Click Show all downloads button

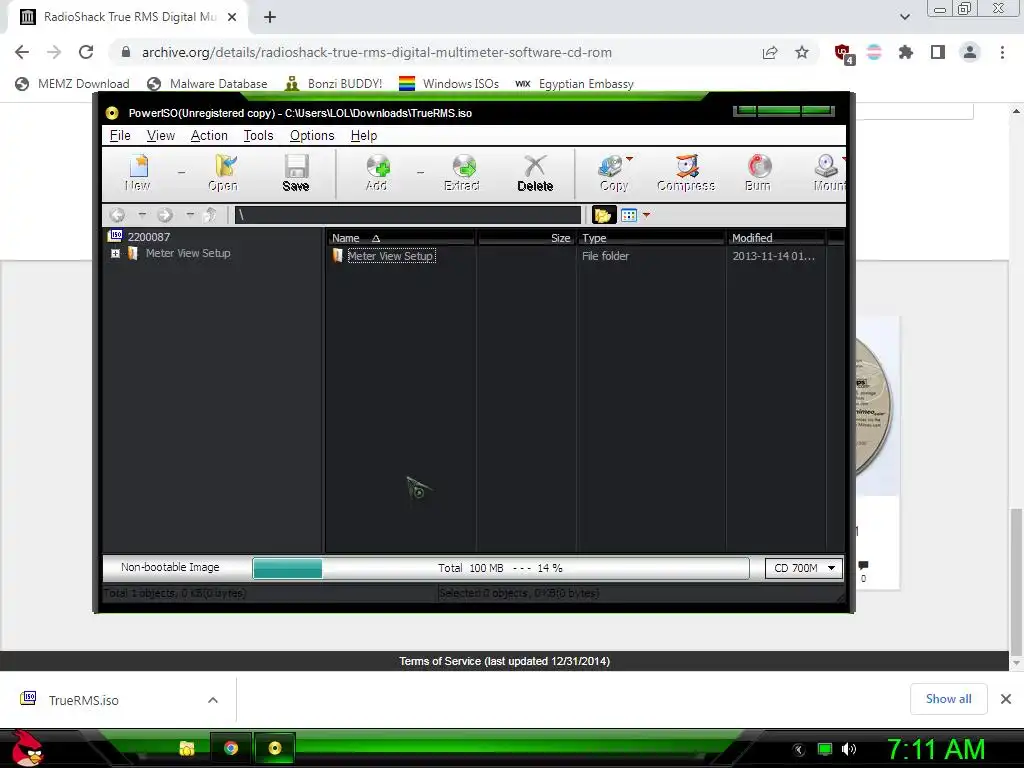(x=948, y=699)
